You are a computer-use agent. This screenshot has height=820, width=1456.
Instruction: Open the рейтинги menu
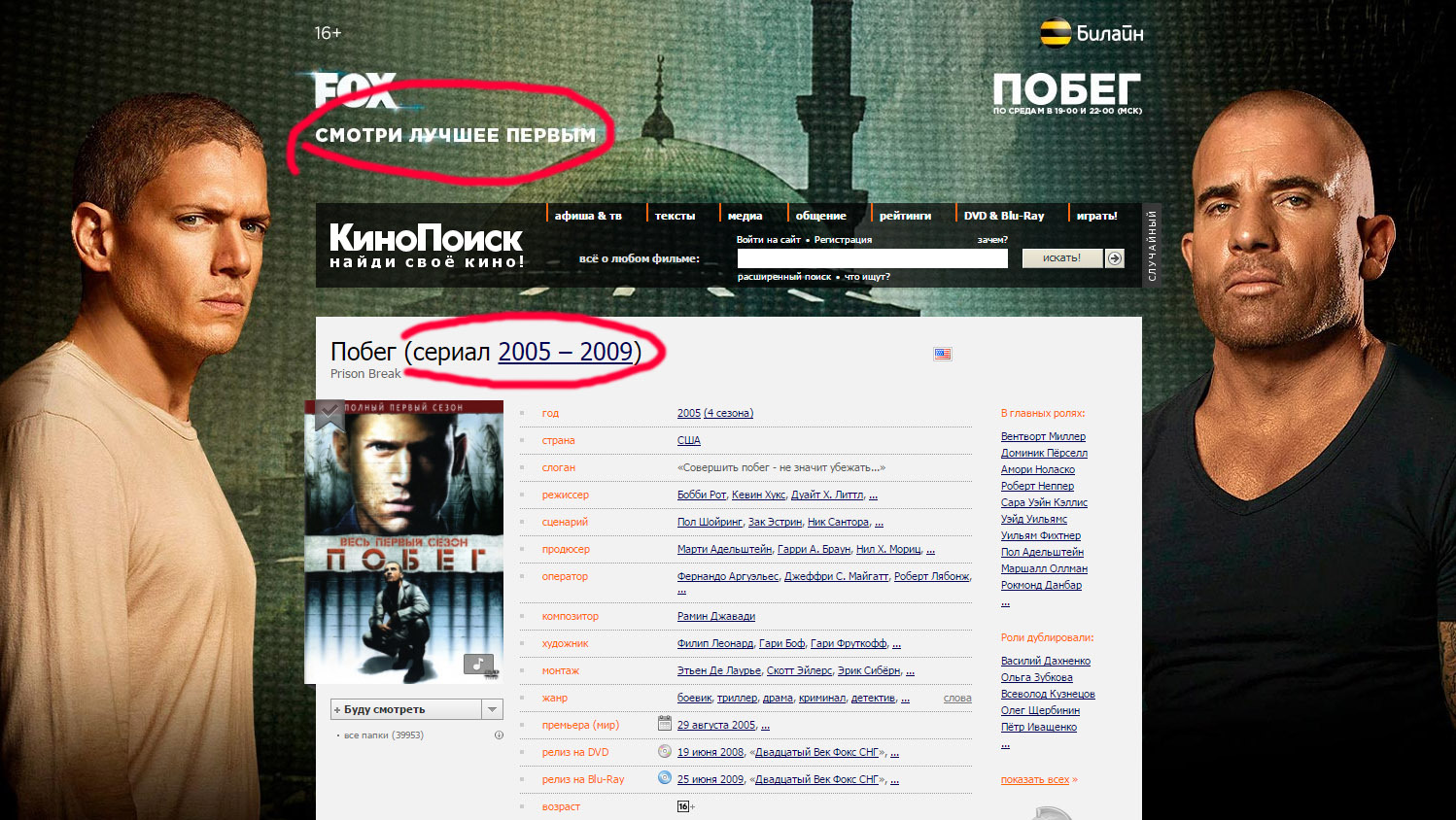[x=905, y=216]
